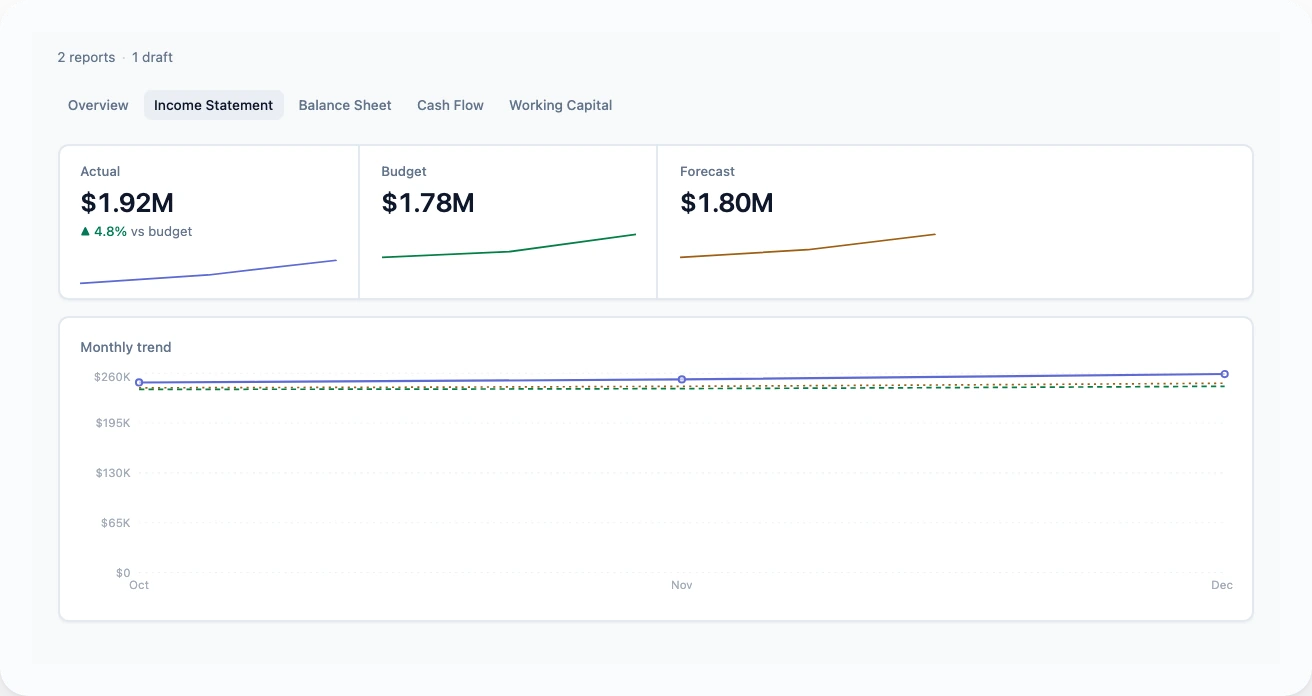Go to the Cash Flow tab

click(450, 105)
